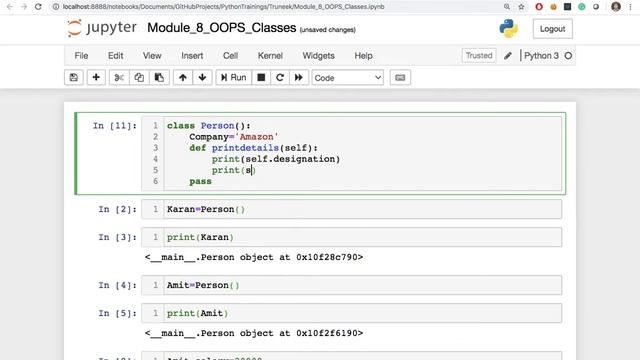Click code line Company='Amazon'

tap(234, 137)
